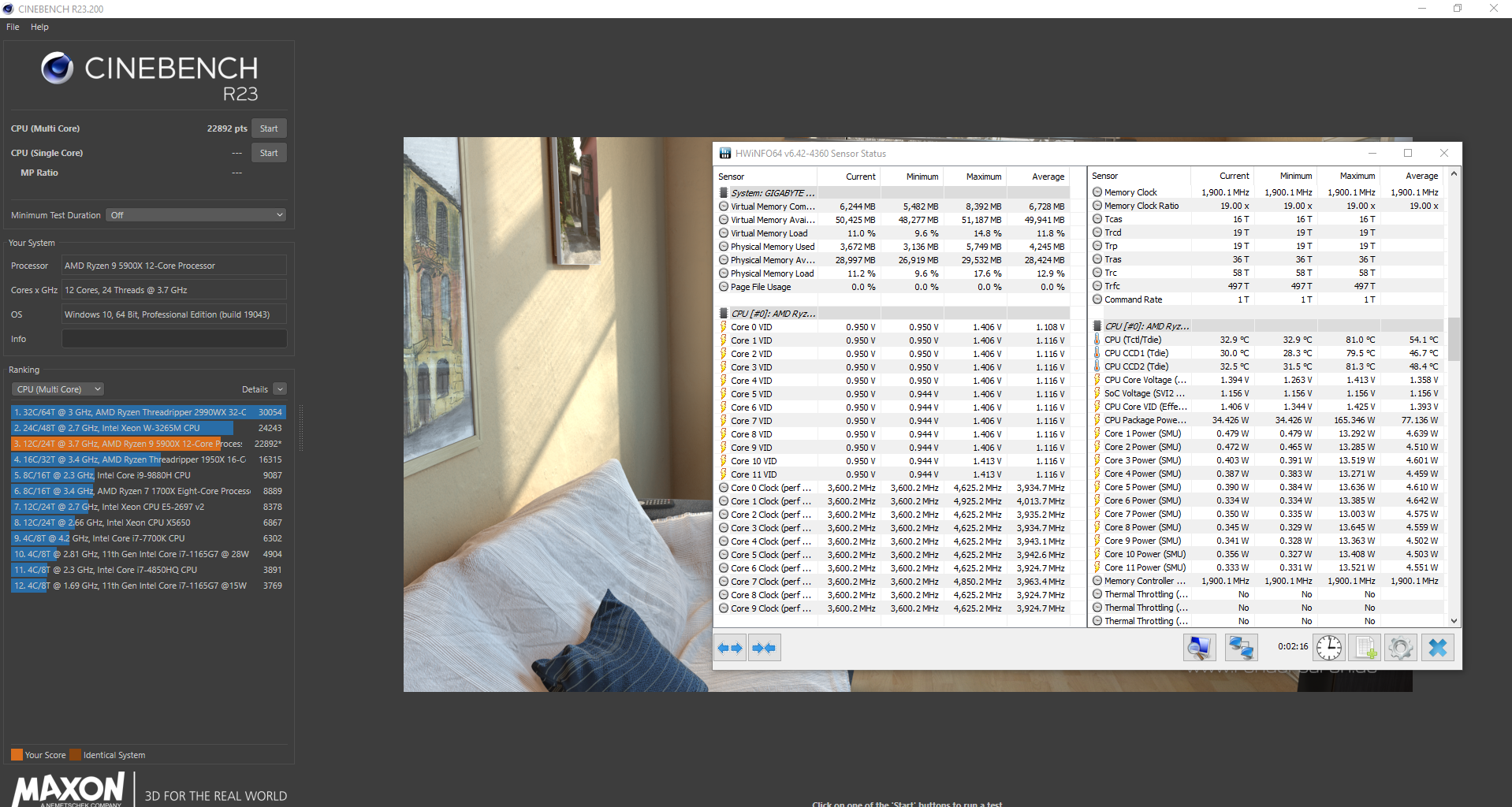Select the Intel Xeon W-3265M ranking entry
The image size is (1512, 807).
(148, 428)
